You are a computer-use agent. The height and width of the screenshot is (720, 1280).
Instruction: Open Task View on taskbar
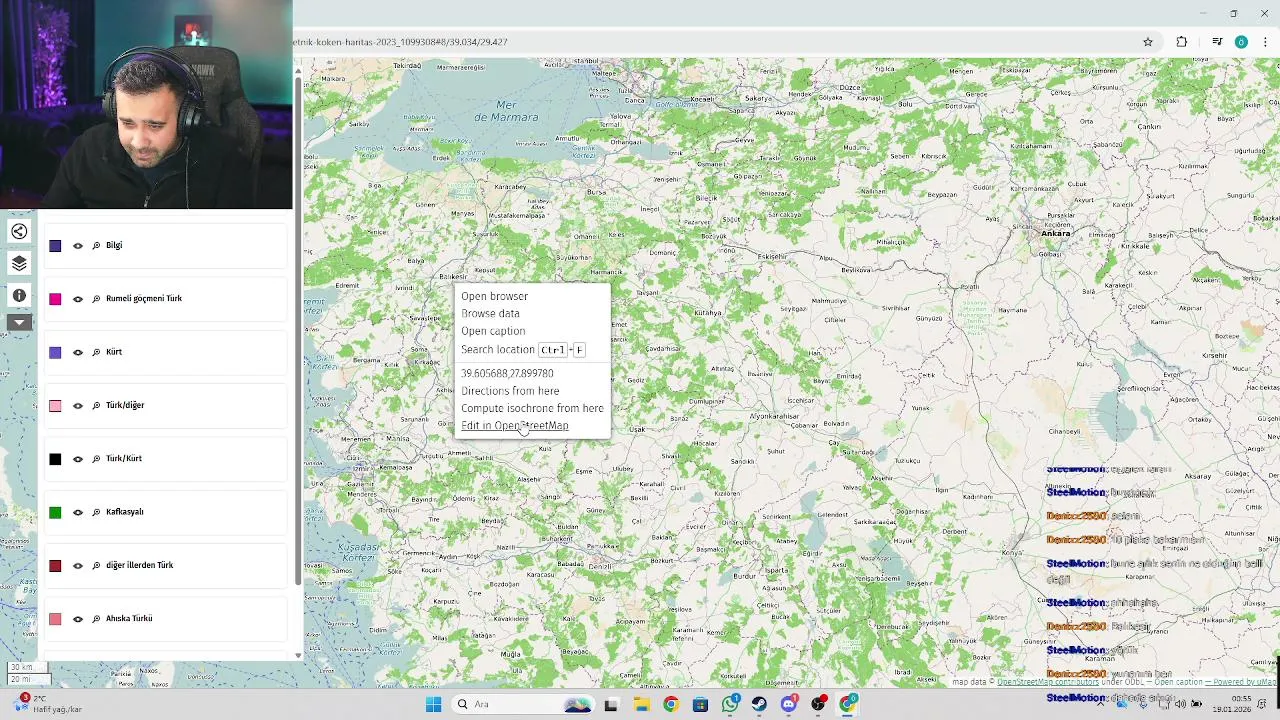(x=611, y=704)
